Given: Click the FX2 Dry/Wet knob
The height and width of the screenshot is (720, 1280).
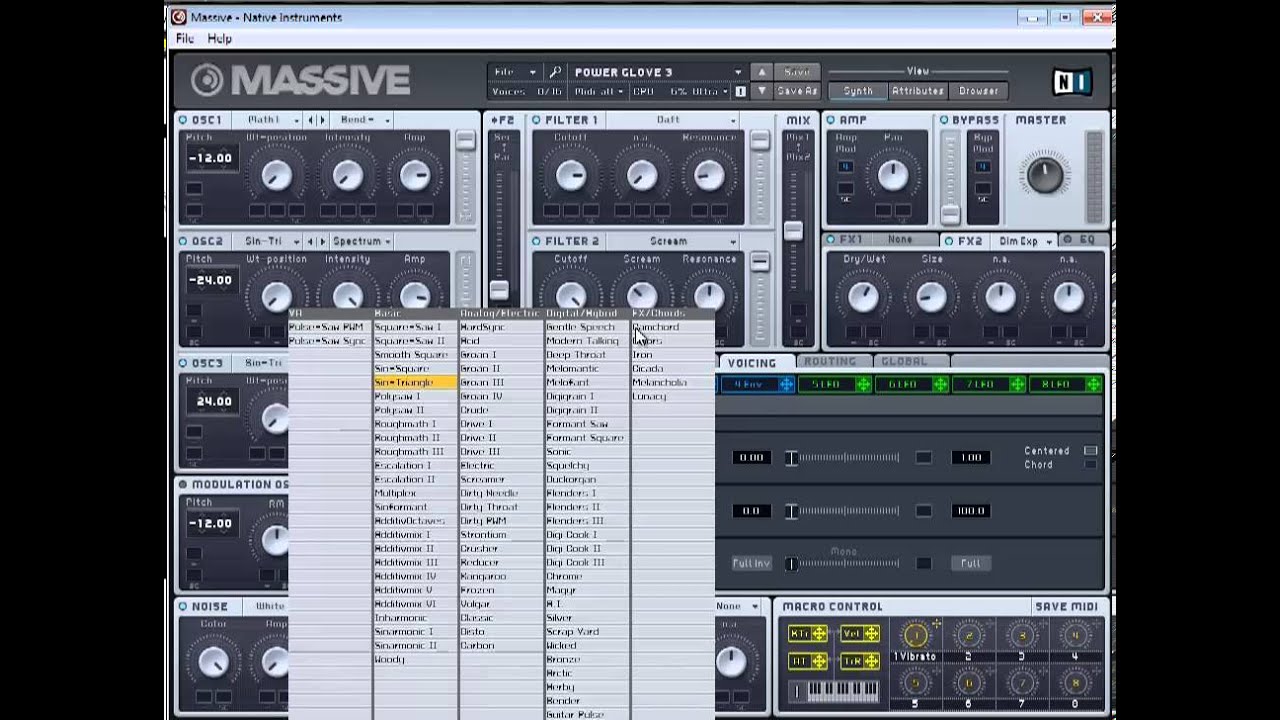Looking at the screenshot, I should click(863, 297).
